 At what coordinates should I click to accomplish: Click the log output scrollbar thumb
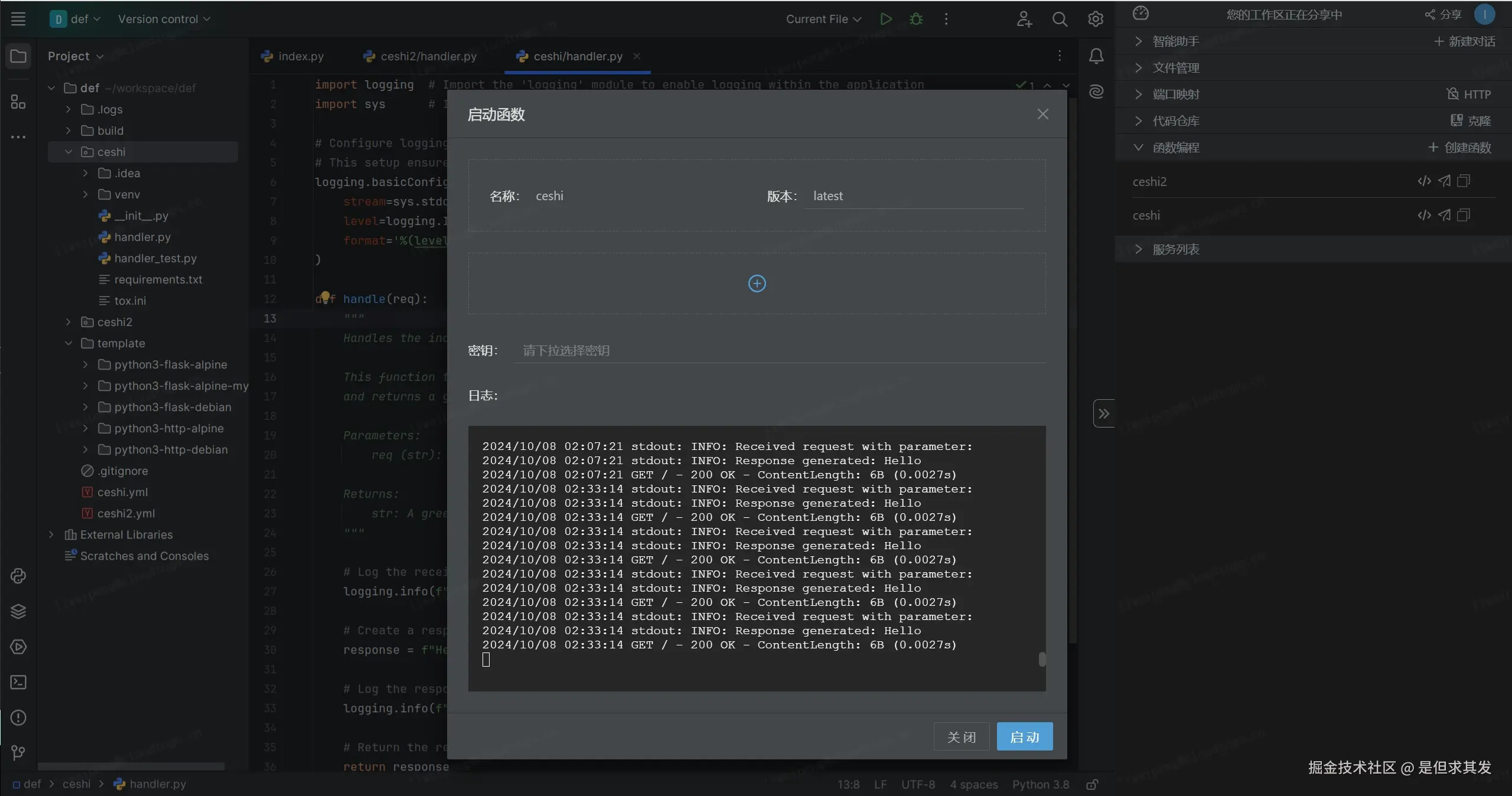point(1042,659)
